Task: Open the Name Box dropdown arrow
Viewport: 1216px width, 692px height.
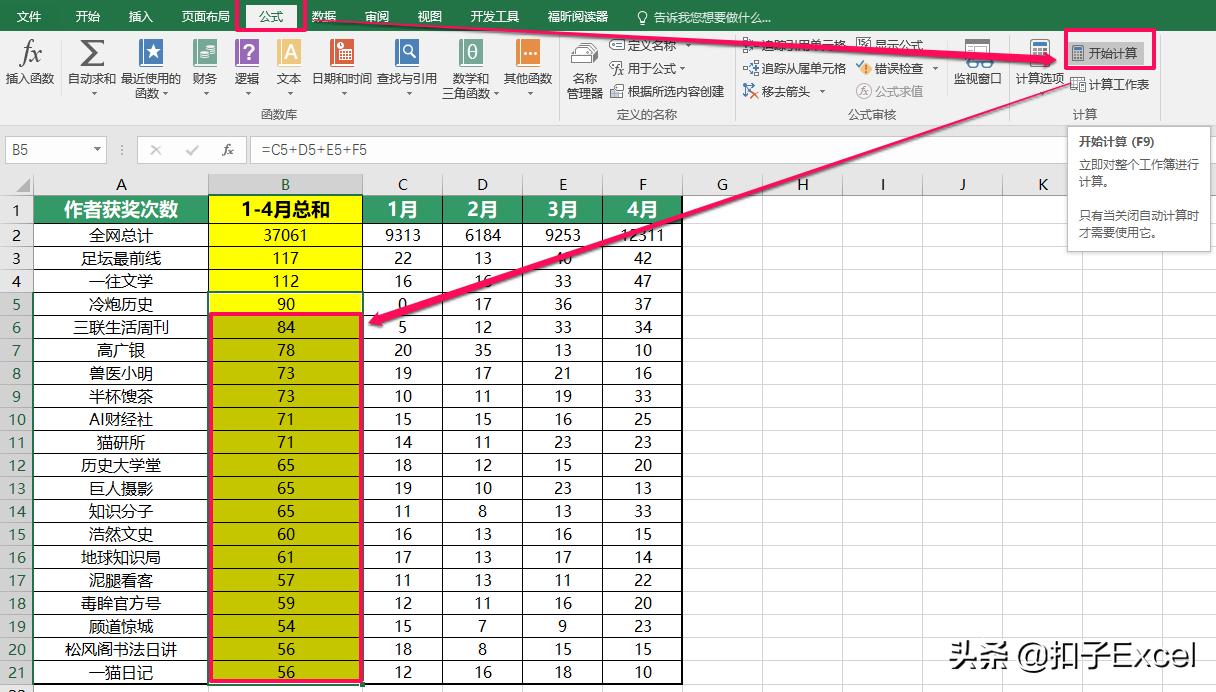Action: (96, 149)
